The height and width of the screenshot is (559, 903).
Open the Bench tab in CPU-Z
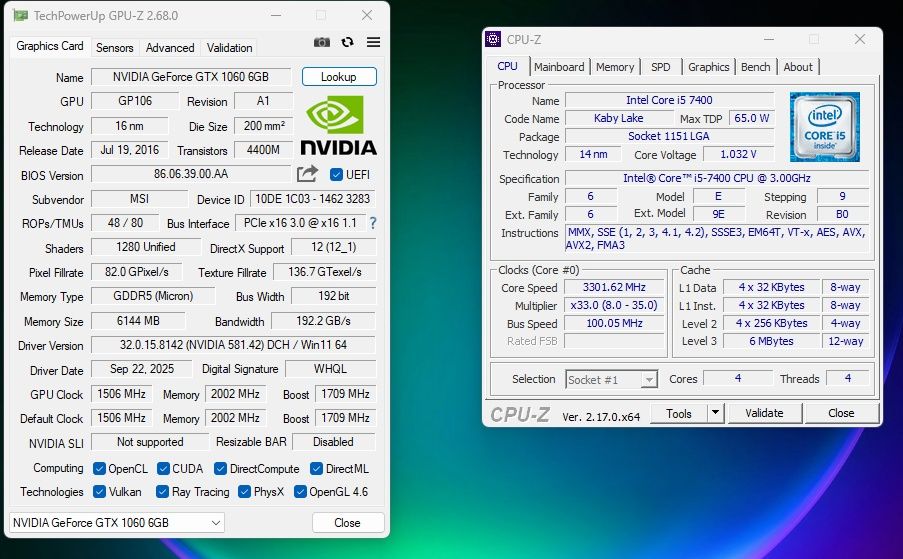click(x=755, y=67)
